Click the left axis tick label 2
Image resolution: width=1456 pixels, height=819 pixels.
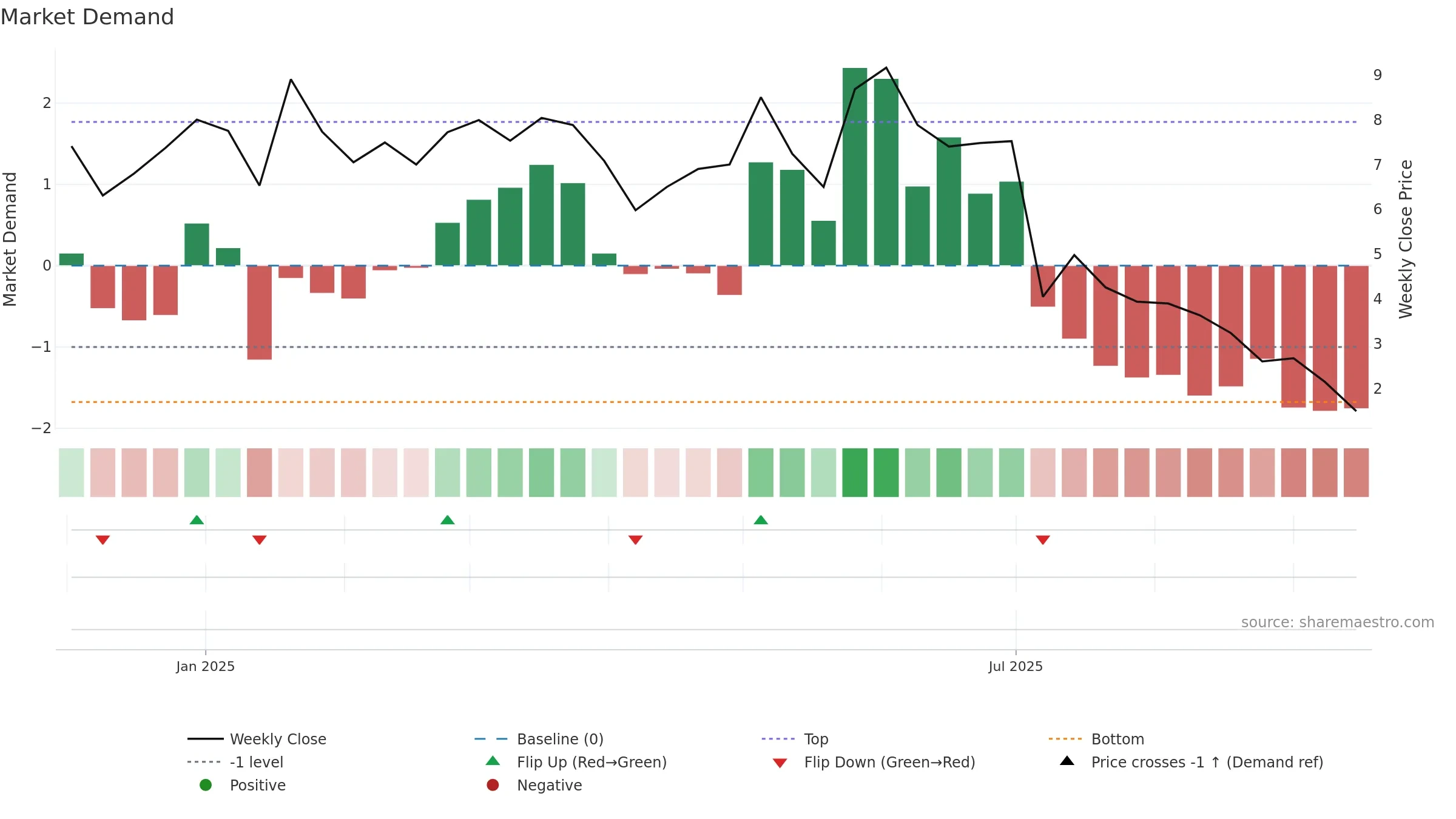click(47, 103)
